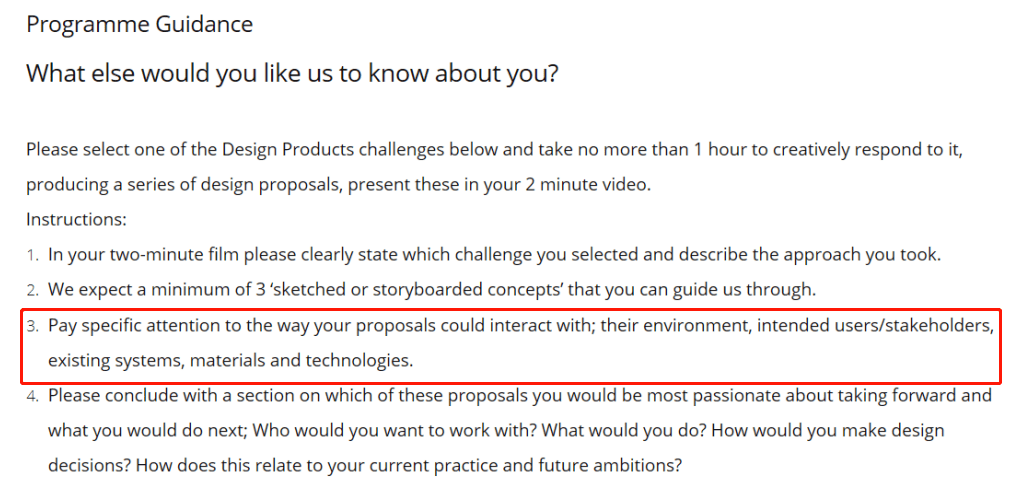The image size is (1029, 484).
Task: Click the heading asking what else to know
Action: (292, 73)
